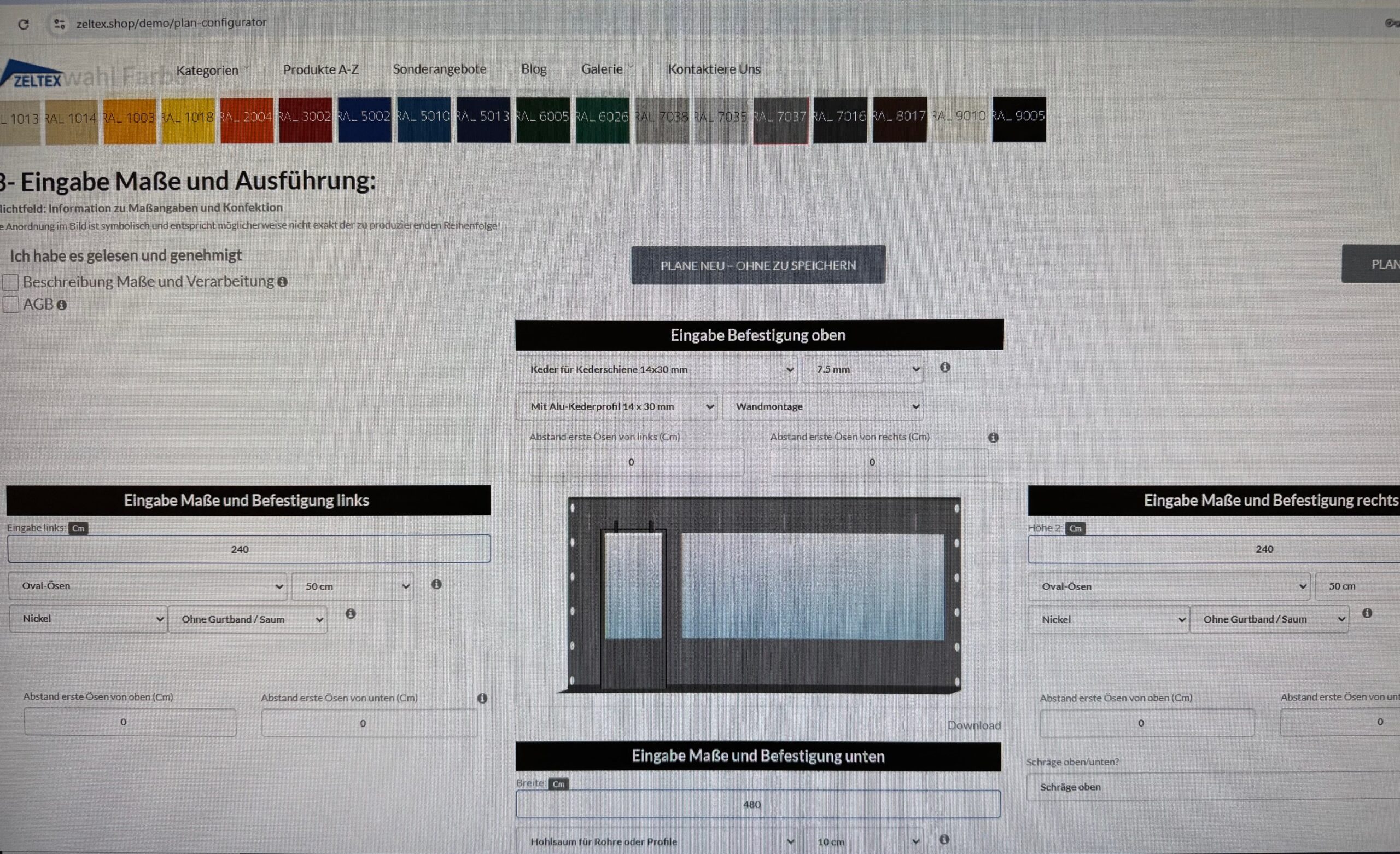Viewport: 1400px width, 854px height.
Task: Click info icon next to AGB
Action: point(62,305)
